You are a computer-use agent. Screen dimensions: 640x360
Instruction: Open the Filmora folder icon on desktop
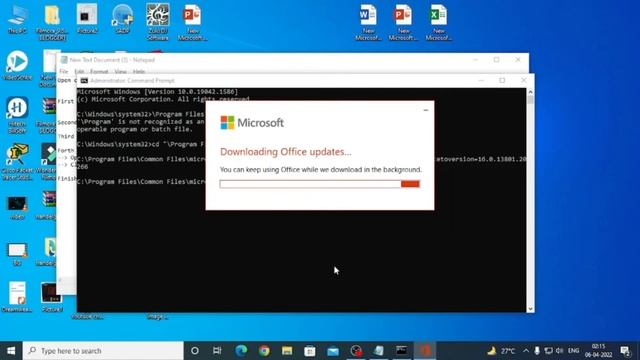(x=52, y=22)
